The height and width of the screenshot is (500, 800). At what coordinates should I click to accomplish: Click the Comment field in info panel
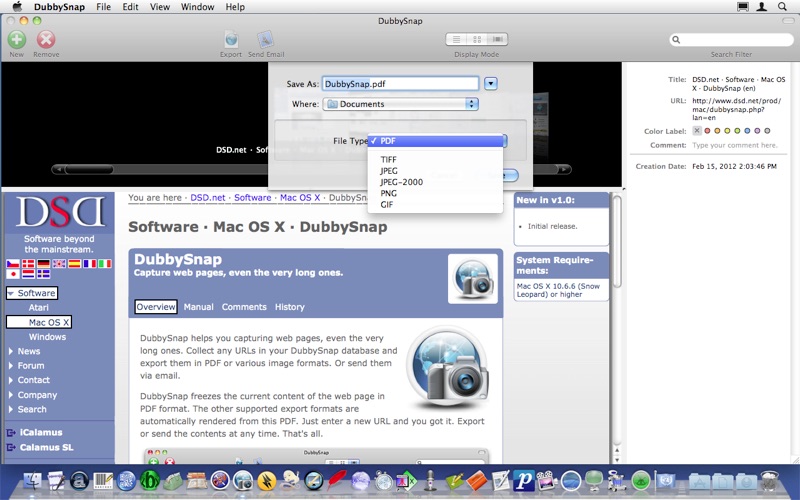point(735,145)
